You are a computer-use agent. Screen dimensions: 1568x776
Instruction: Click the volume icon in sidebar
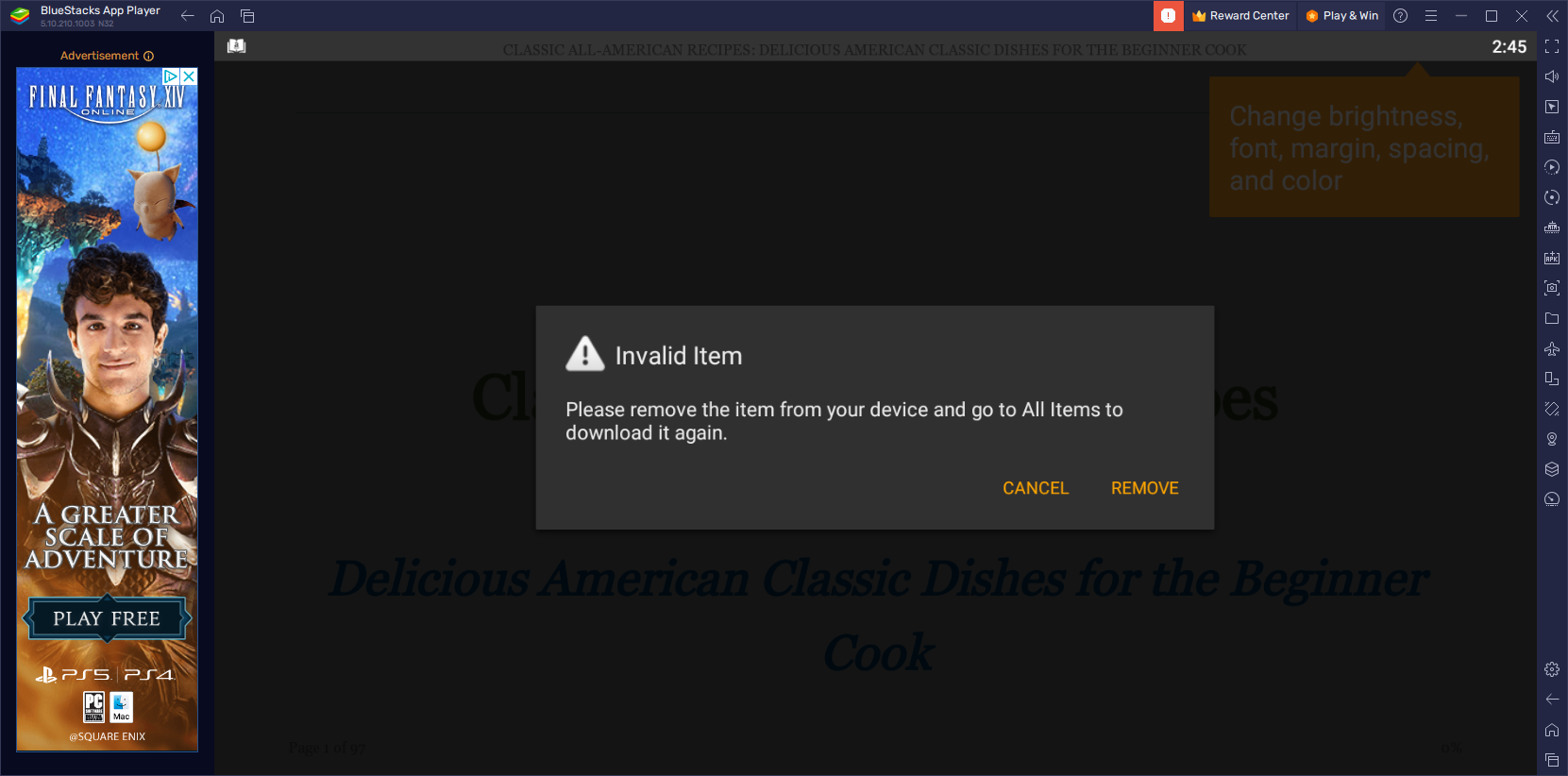(1552, 76)
